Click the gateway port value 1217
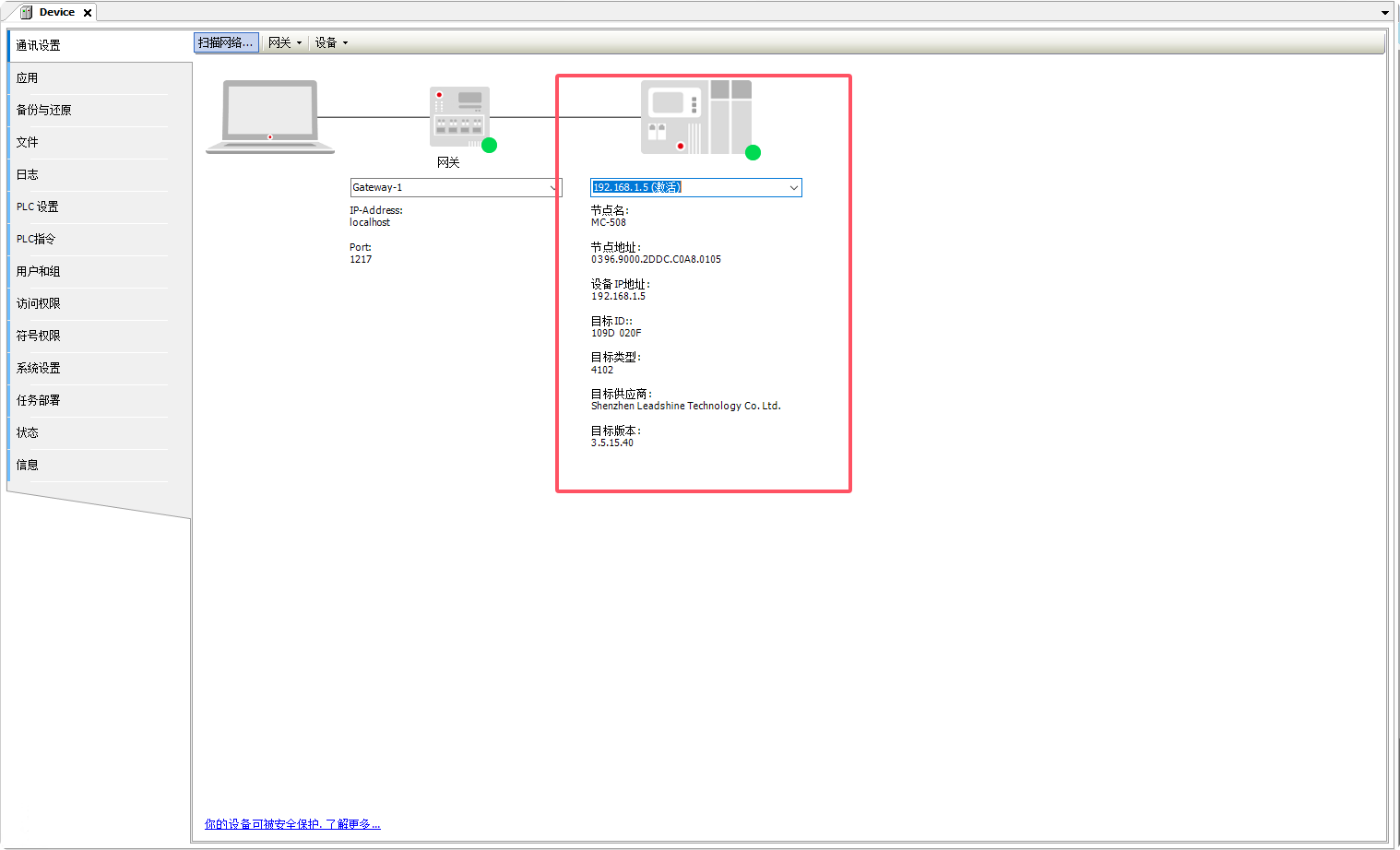Viewport: 1400px width, 850px height. (361, 259)
